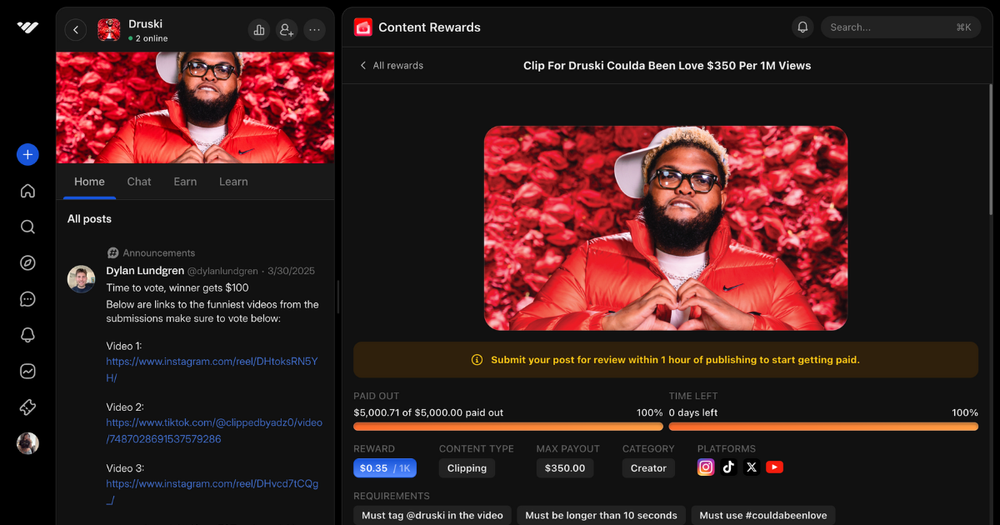Click the add member icon in Druski header
The image size is (1000, 525).
coord(287,30)
